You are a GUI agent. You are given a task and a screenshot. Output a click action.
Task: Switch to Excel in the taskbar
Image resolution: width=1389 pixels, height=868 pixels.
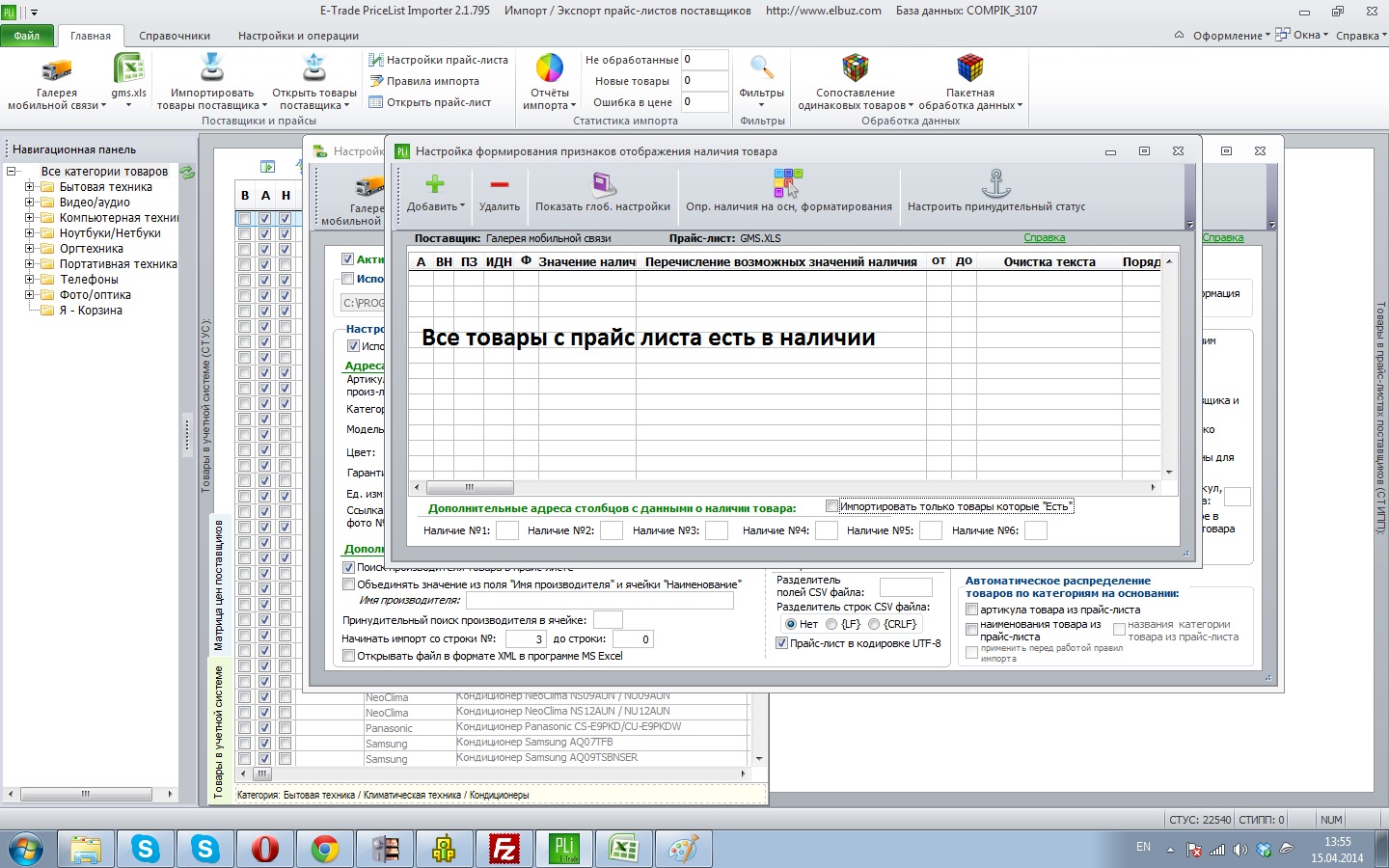click(624, 850)
